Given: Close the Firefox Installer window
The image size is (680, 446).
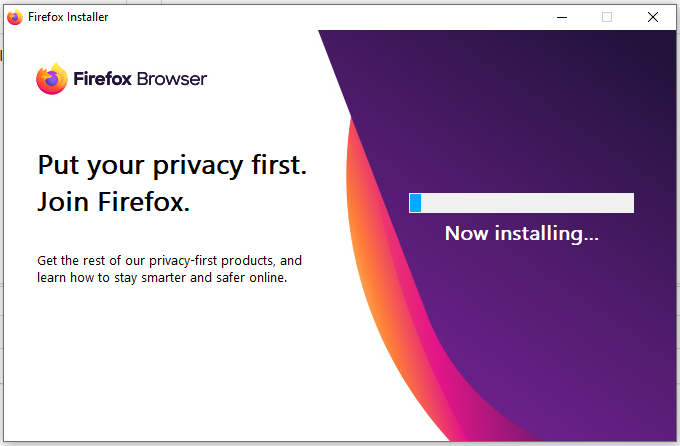Looking at the screenshot, I should coord(653,17).
